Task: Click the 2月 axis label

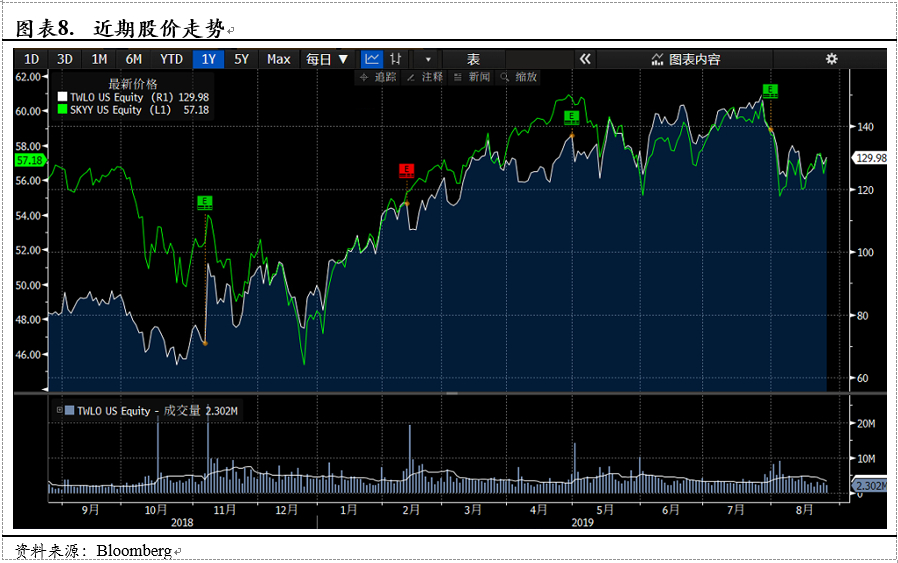Action: pos(411,509)
